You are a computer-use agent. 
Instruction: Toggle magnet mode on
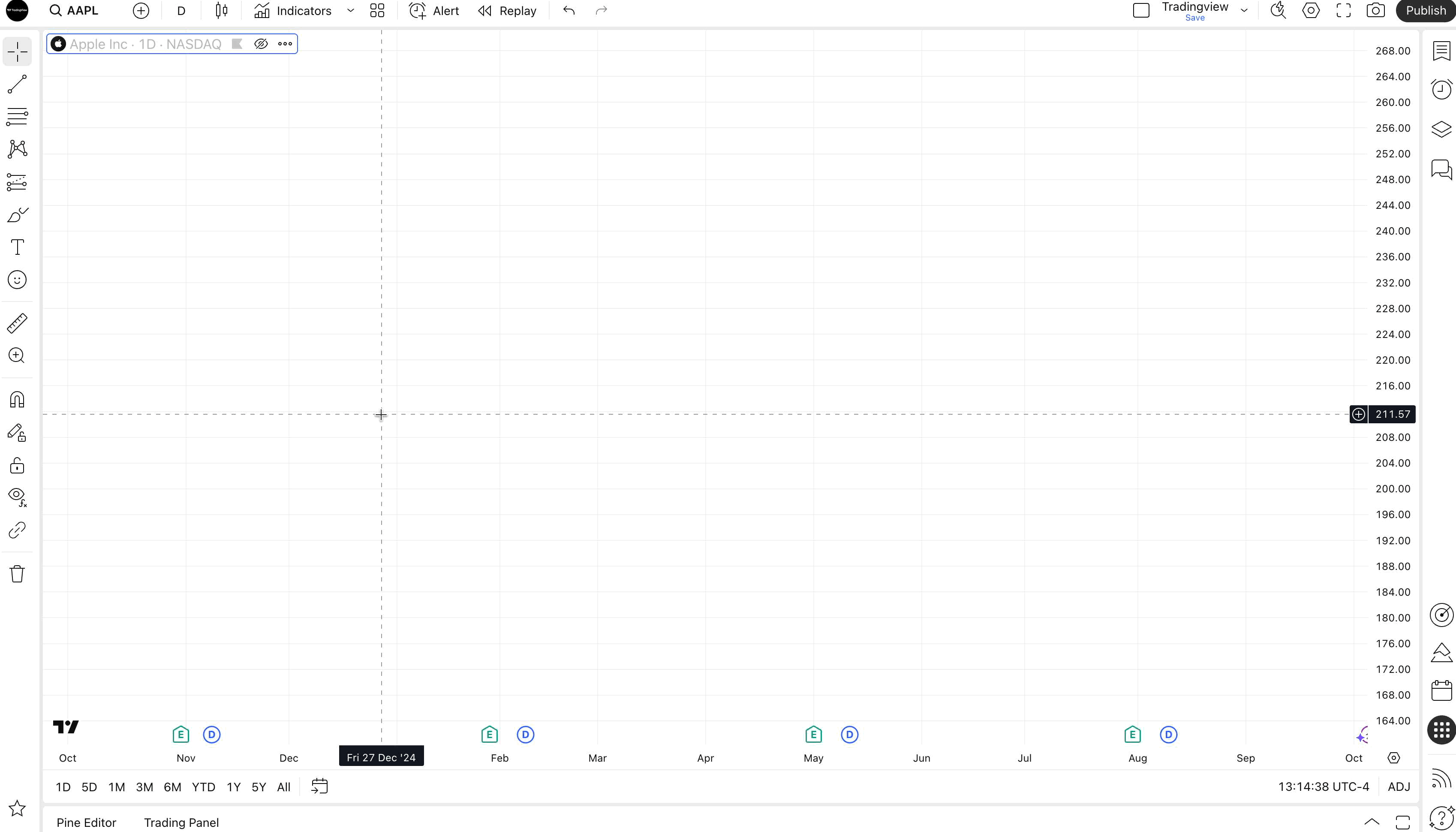point(17,399)
